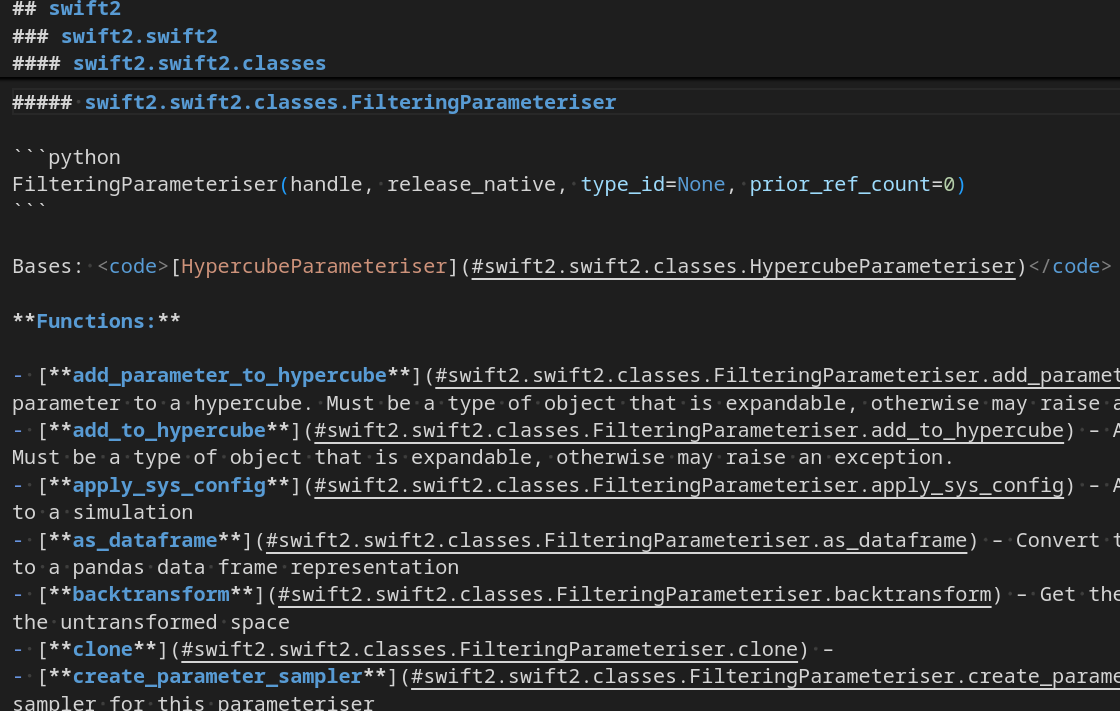
Task: Jump to the sticky header '## swift2'
Action: pyautogui.click(x=84, y=10)
